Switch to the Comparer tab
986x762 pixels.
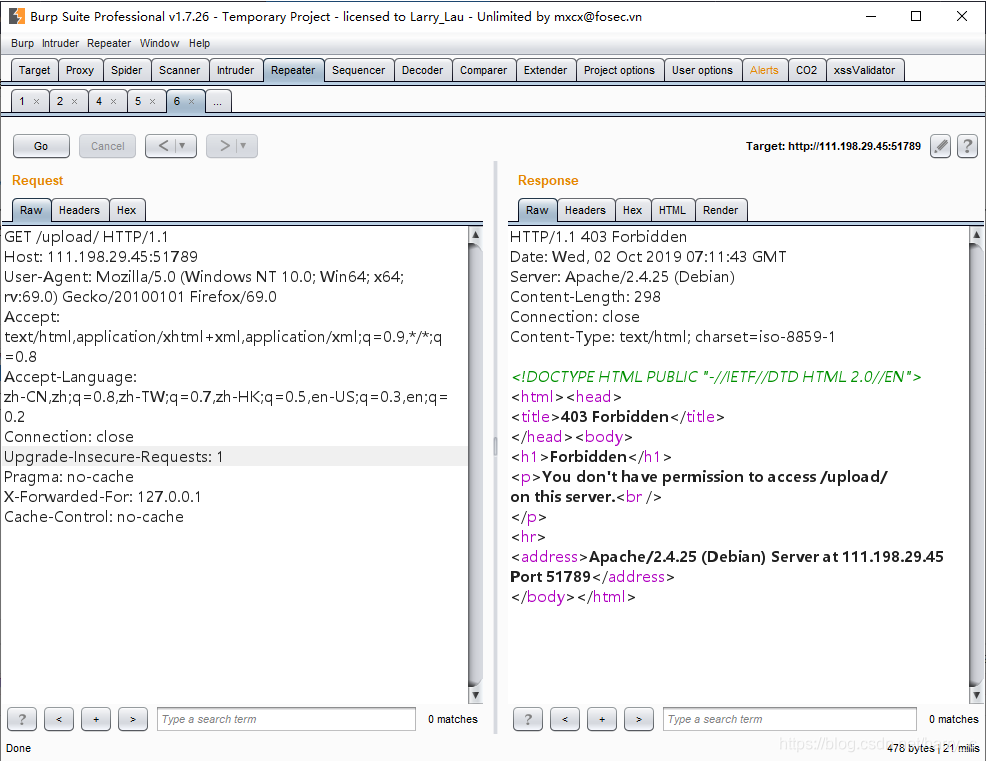click(x=484, y=70)
